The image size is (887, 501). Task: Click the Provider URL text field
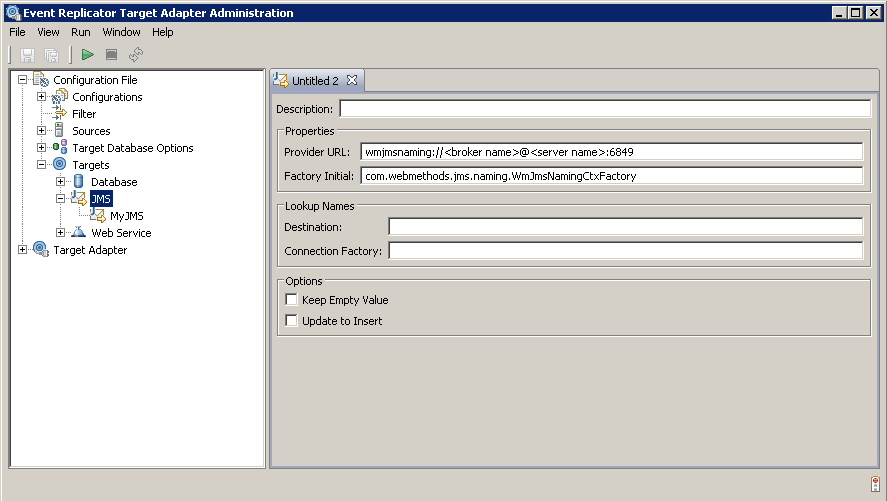click(611, 152)
